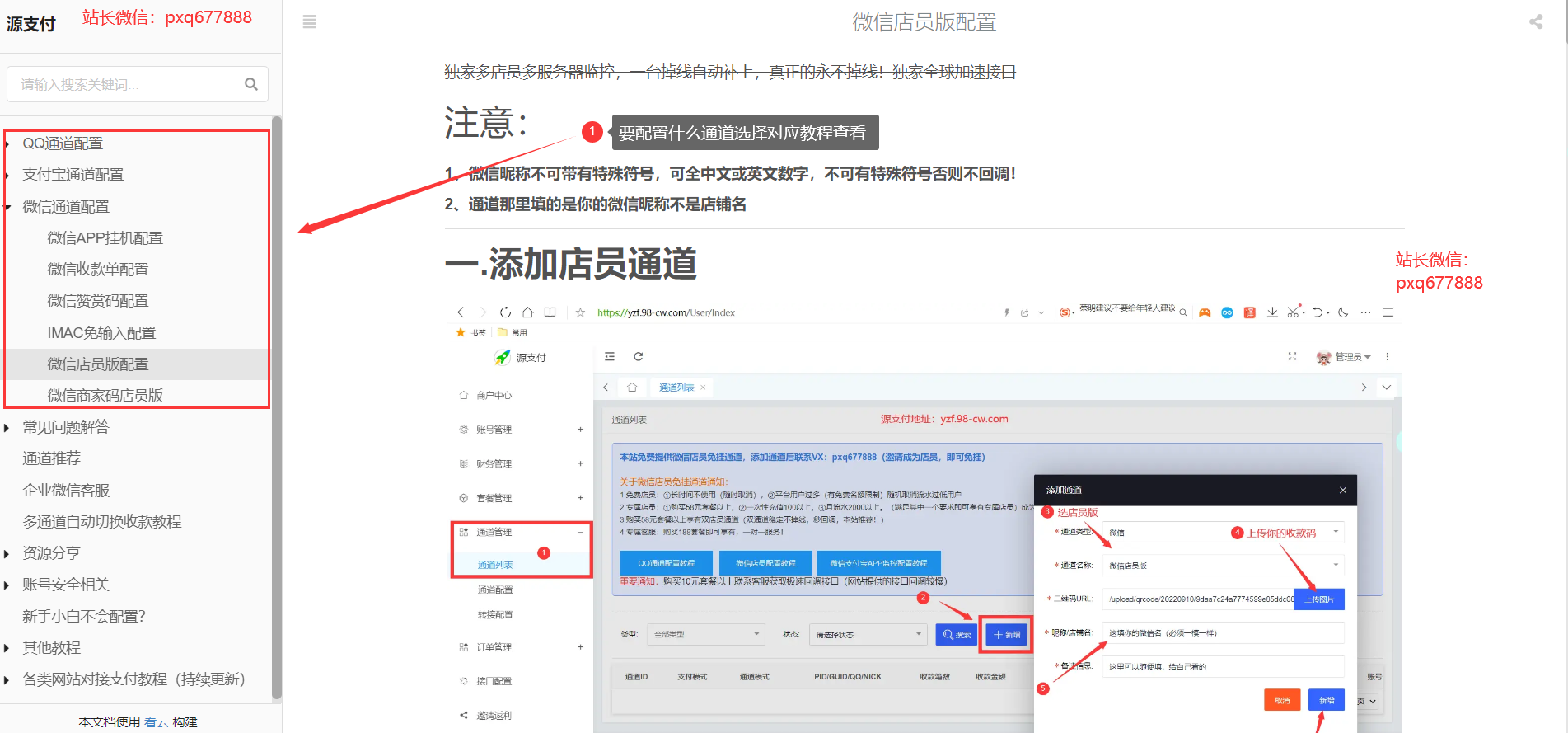Open 其他教程 section
Screen dimensions: 1568x733
click(x=51, y=648)
